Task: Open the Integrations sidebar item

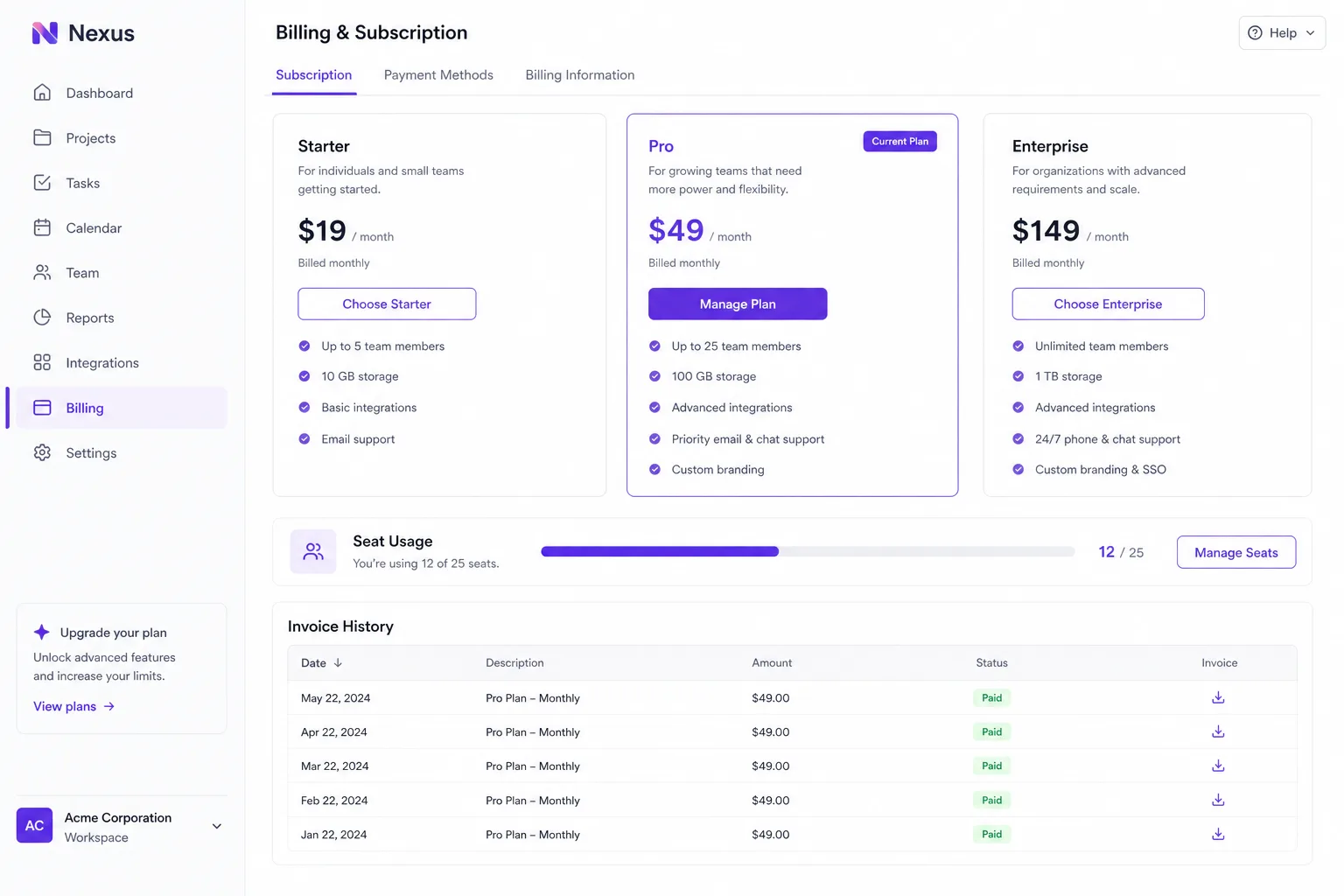Action: [122, 362]
